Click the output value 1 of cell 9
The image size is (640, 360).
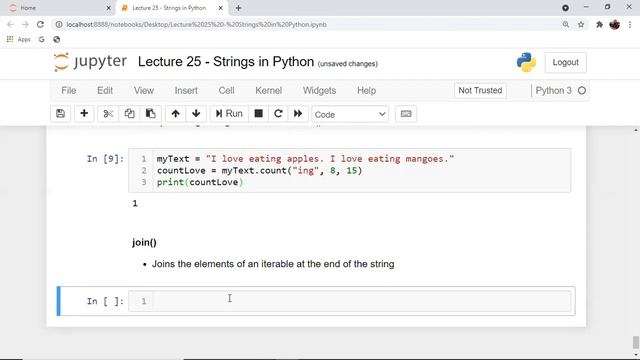pos(135,203)
